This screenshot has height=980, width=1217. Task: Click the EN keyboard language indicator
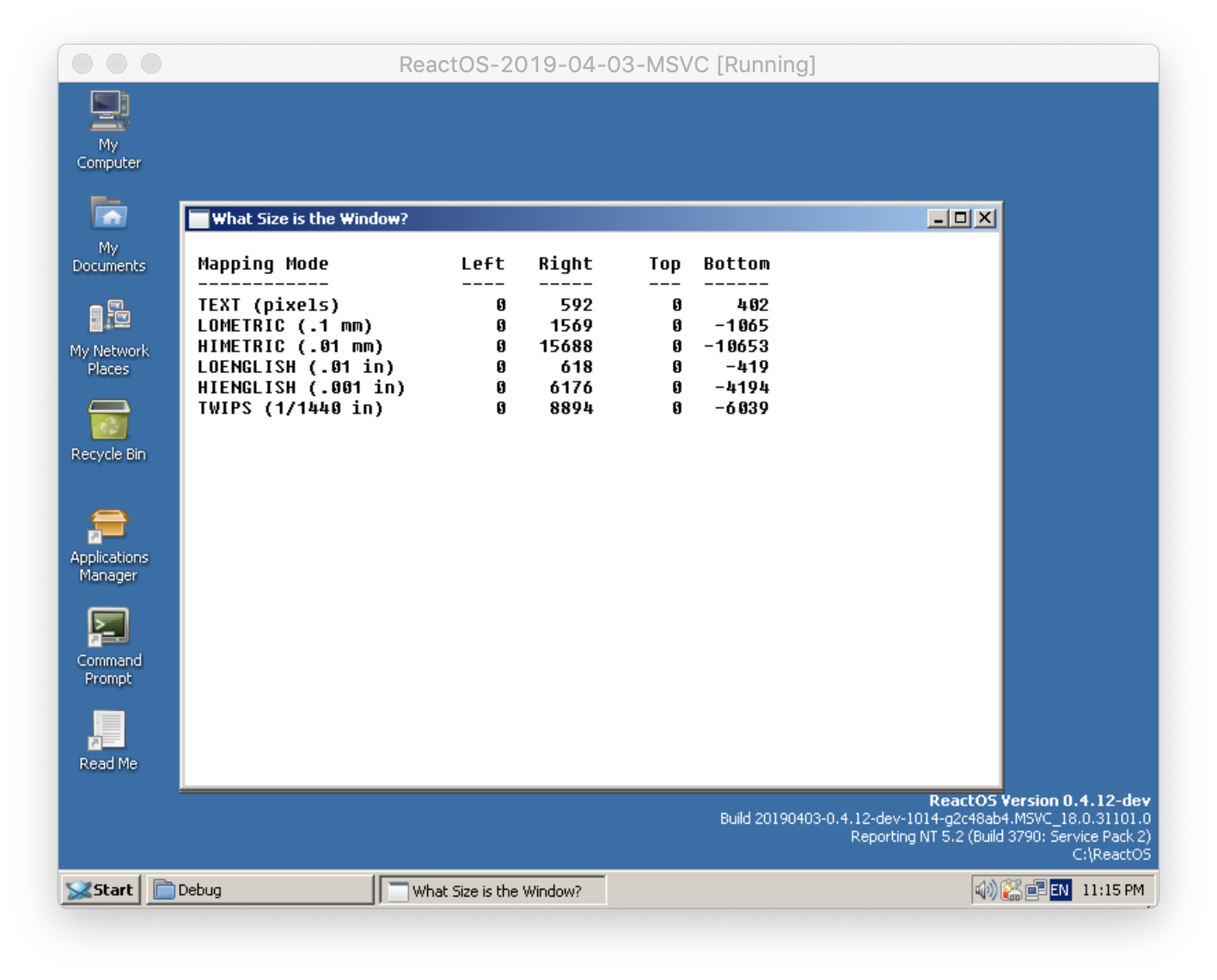pos(1060,890)
